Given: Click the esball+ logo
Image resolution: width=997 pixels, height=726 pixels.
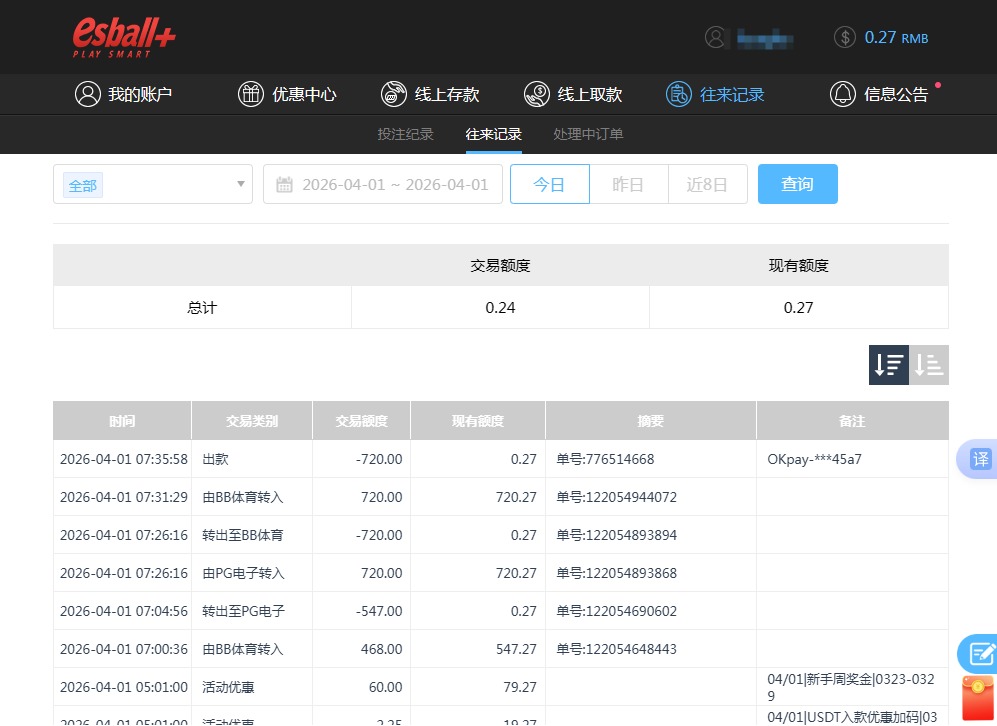Looking at the screenshot, I should click(122, 37).
